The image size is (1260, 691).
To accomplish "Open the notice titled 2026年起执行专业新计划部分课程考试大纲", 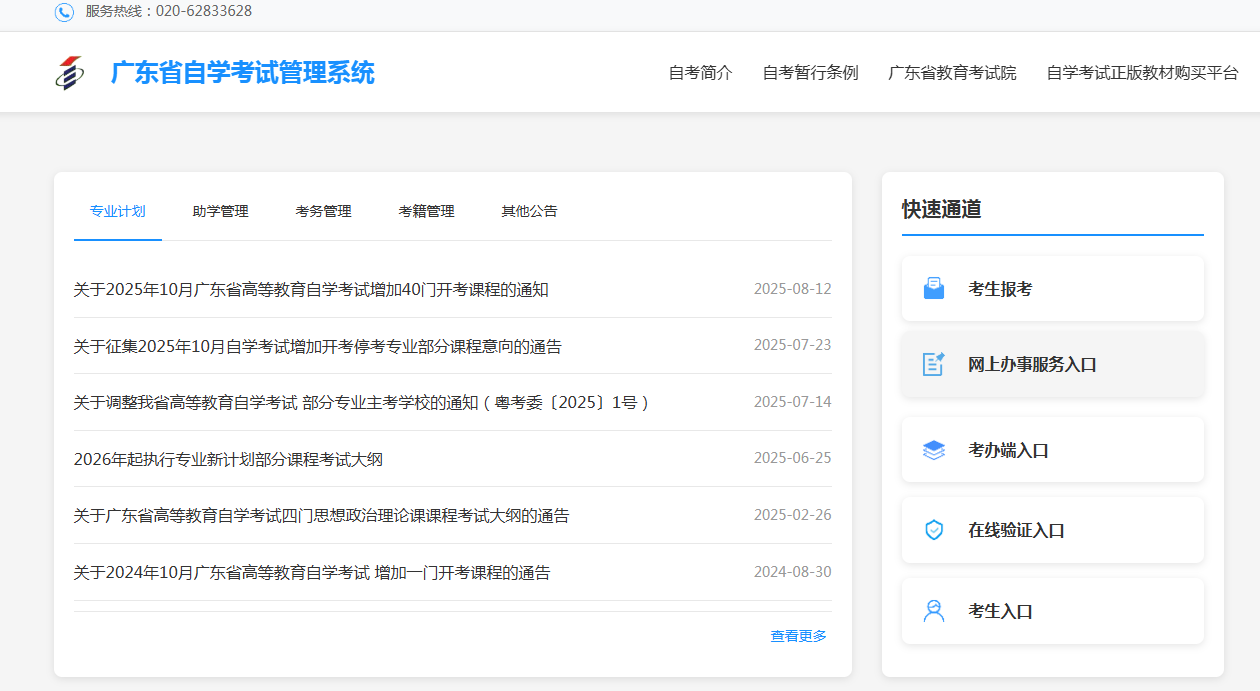I will [x=234, y=459].
